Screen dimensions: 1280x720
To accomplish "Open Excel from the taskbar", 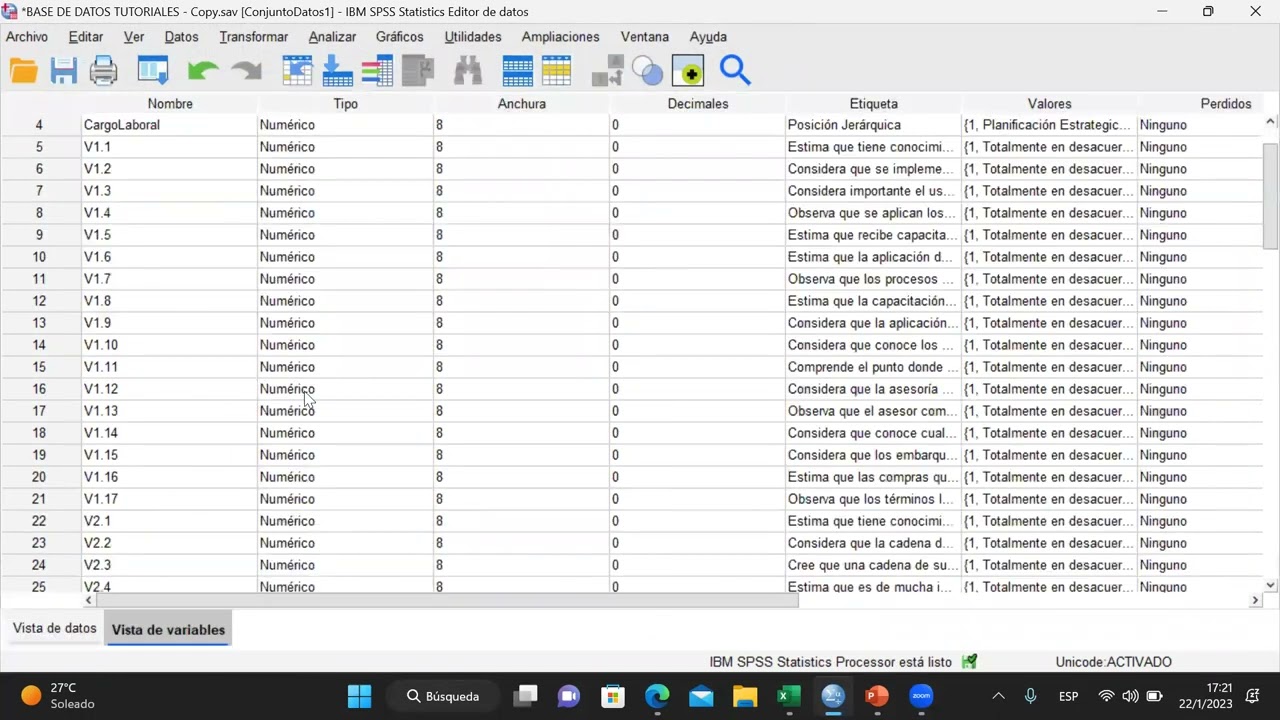I will pos(789,696).
